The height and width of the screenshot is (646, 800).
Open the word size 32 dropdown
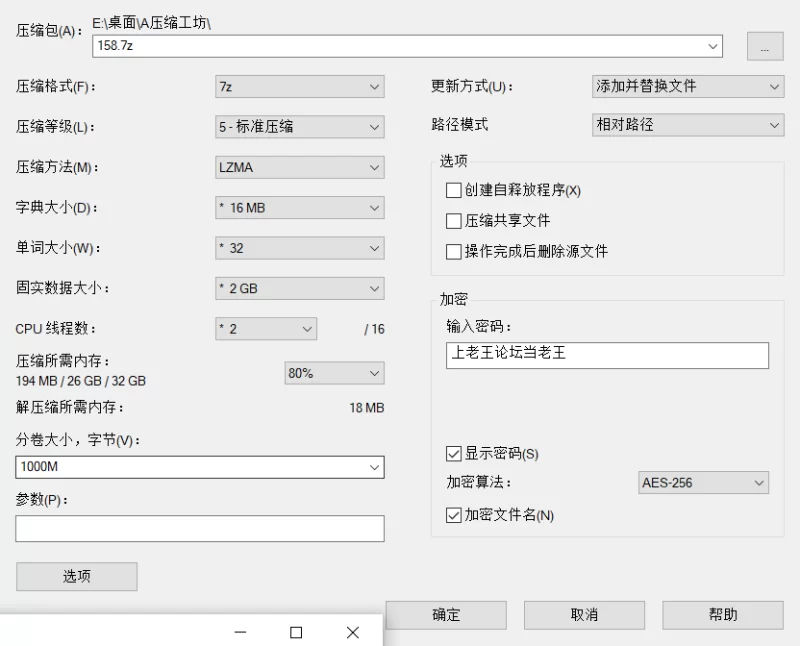(299, 248)
